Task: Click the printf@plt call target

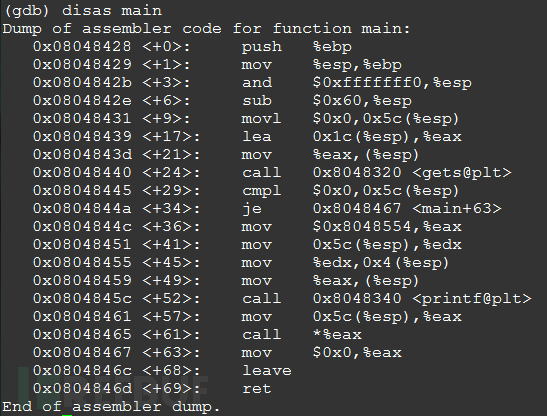Action: coord(422,298)
